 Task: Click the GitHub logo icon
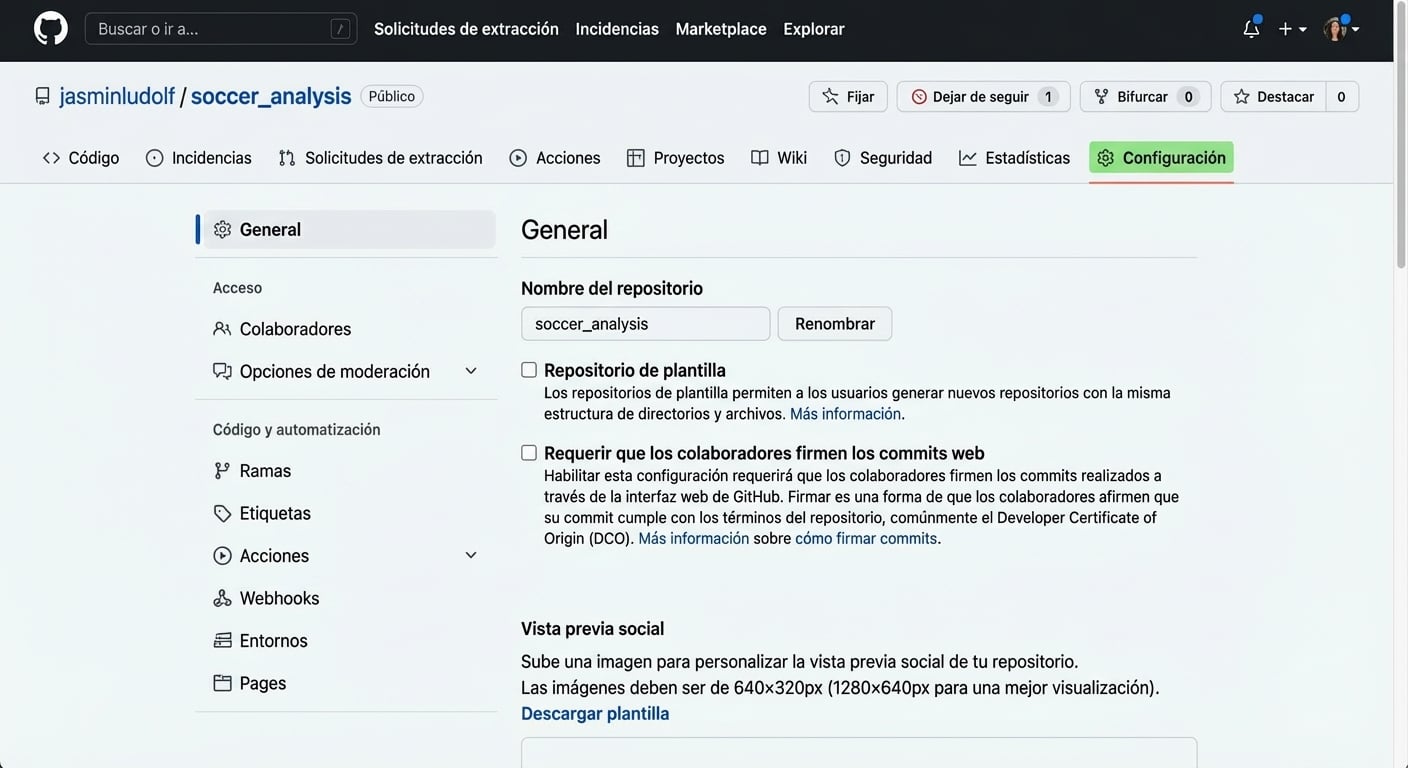click(50, 28)
